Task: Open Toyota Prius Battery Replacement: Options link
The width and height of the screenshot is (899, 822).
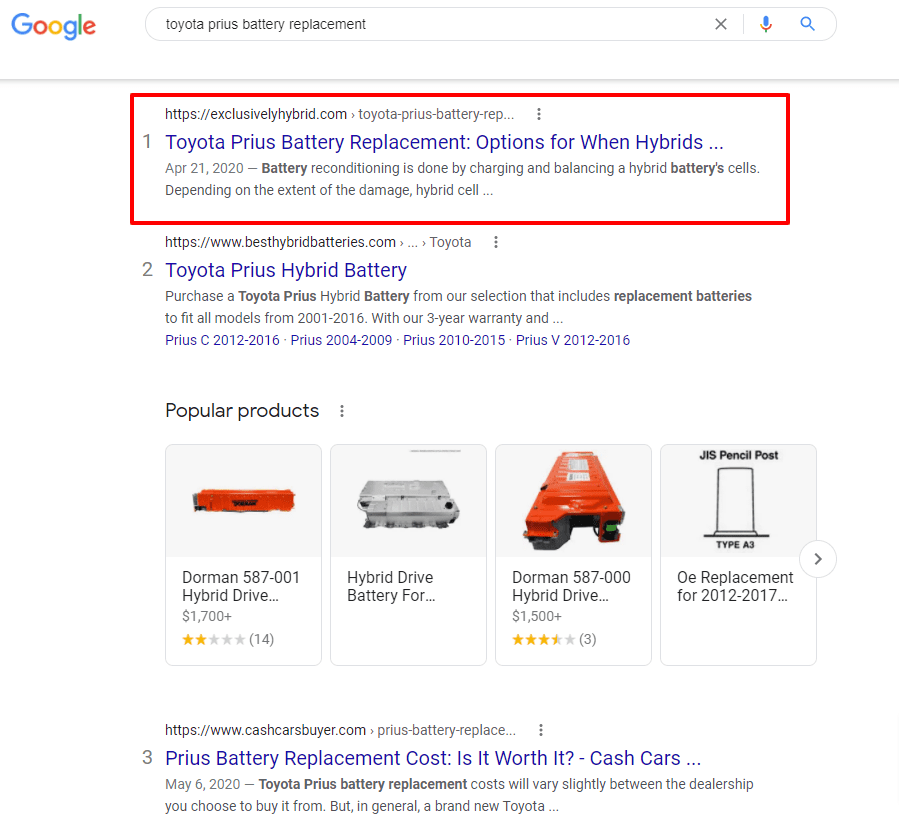Action: tap(444, 142)
